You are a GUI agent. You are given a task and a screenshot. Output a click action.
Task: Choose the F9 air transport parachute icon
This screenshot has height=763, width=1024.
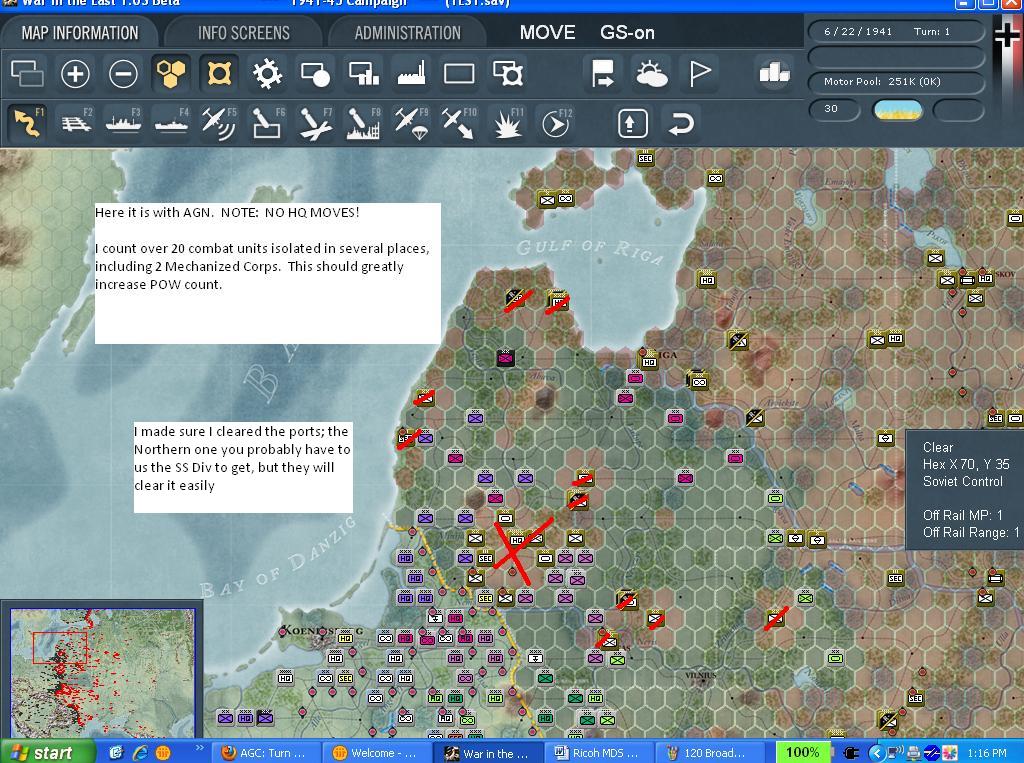411,123
